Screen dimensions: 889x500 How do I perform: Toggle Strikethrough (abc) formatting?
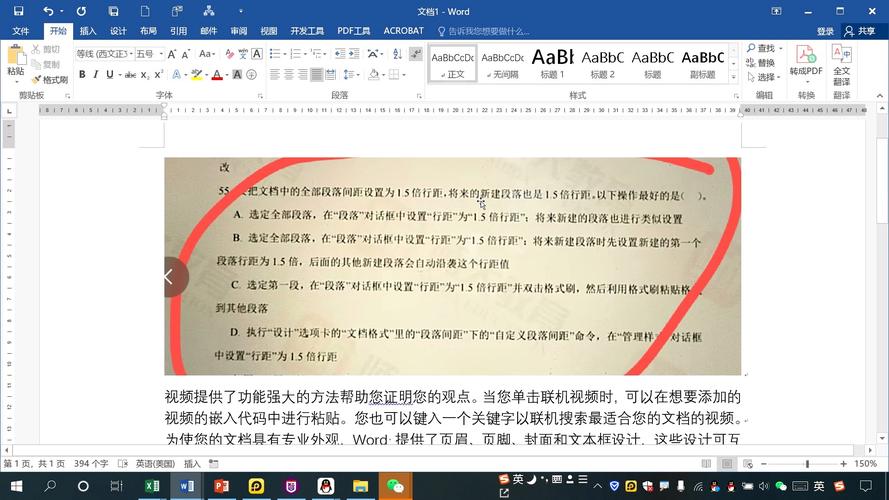130,74
